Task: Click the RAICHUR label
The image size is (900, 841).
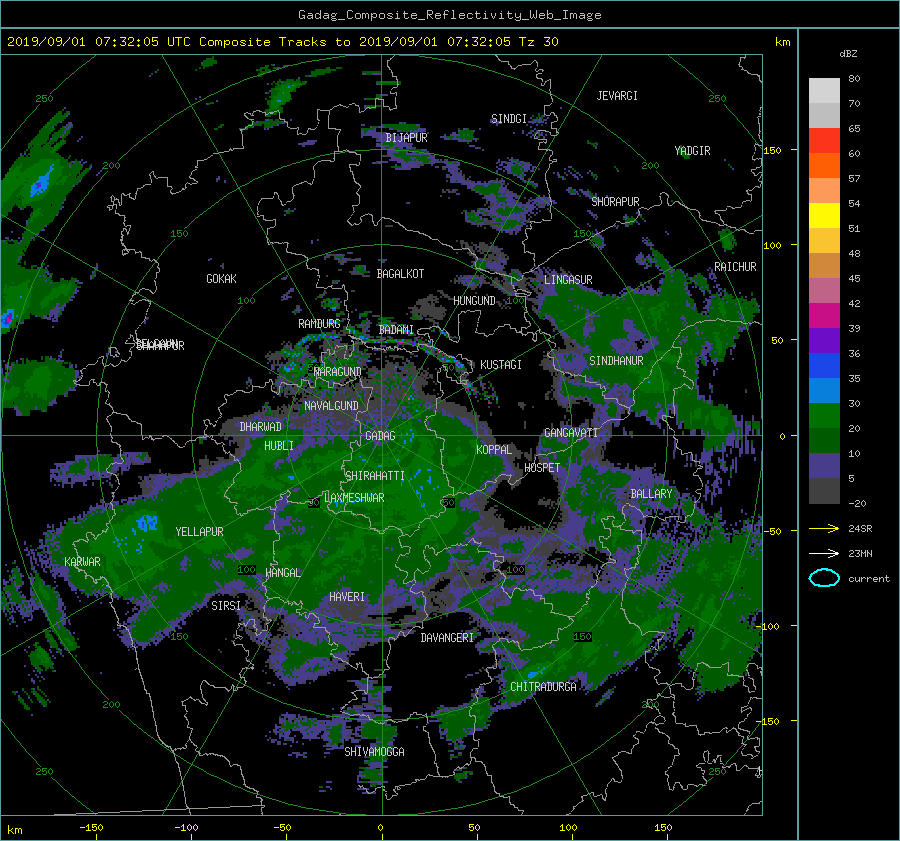Action: (735, 267)
